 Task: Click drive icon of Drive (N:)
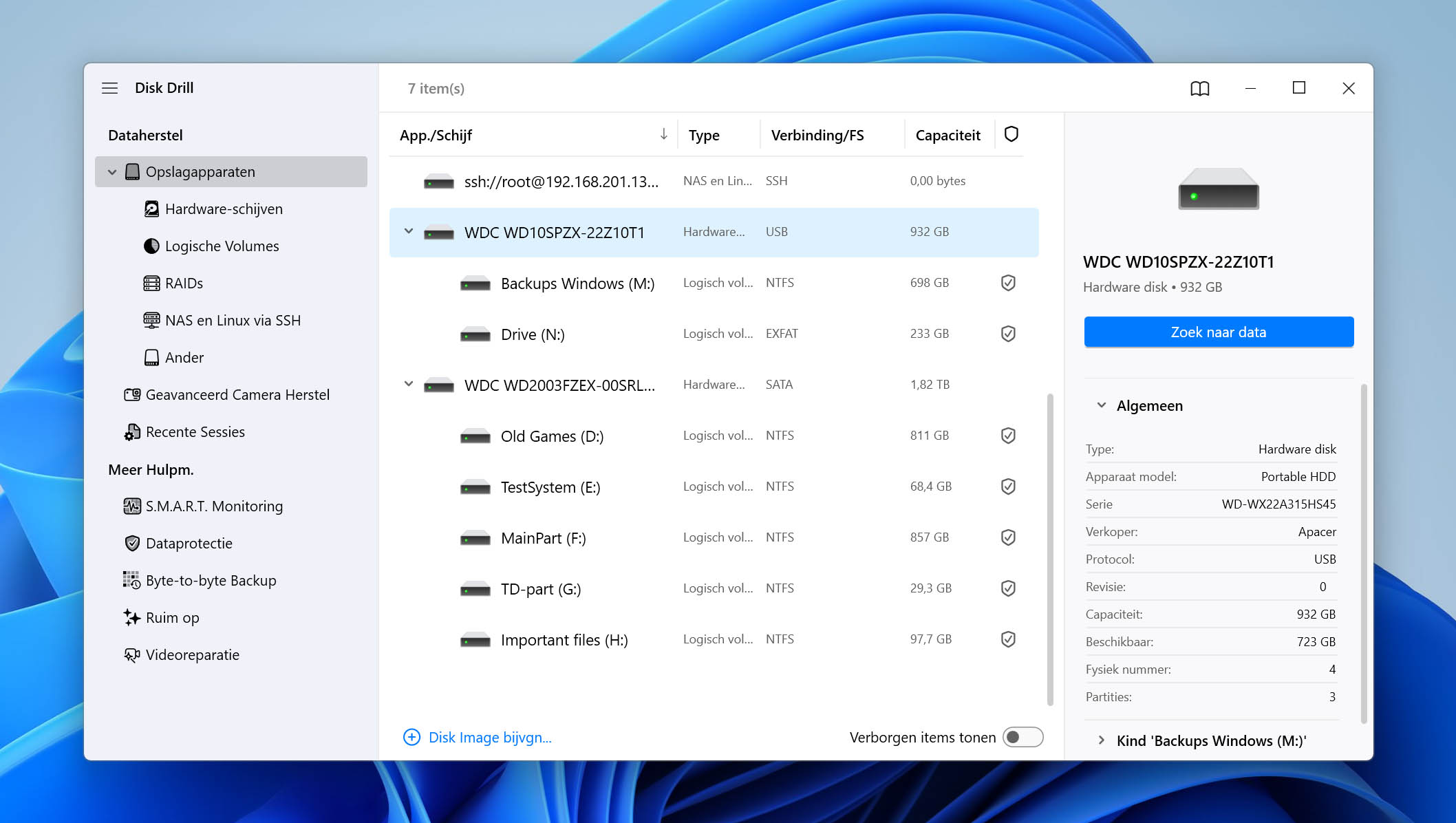(475, 334)
